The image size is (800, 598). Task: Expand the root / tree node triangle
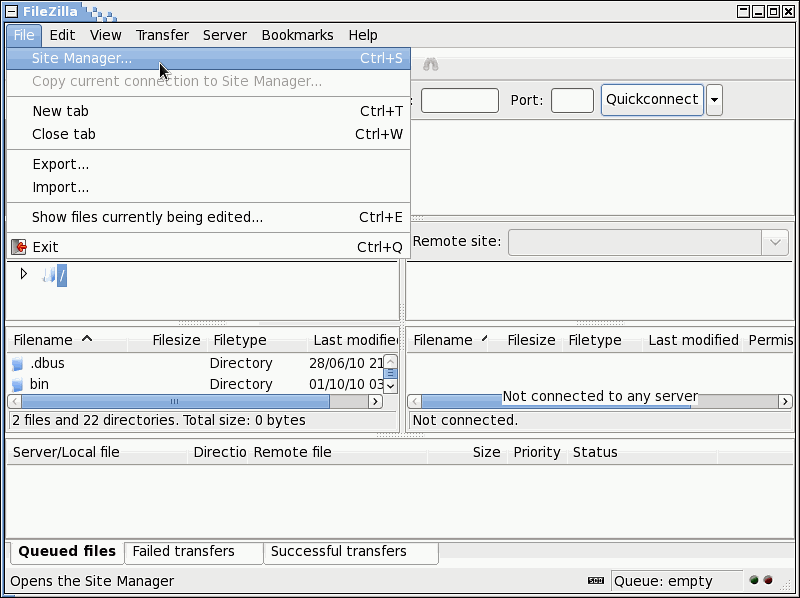pyautogui.click(x=23, y=274)
